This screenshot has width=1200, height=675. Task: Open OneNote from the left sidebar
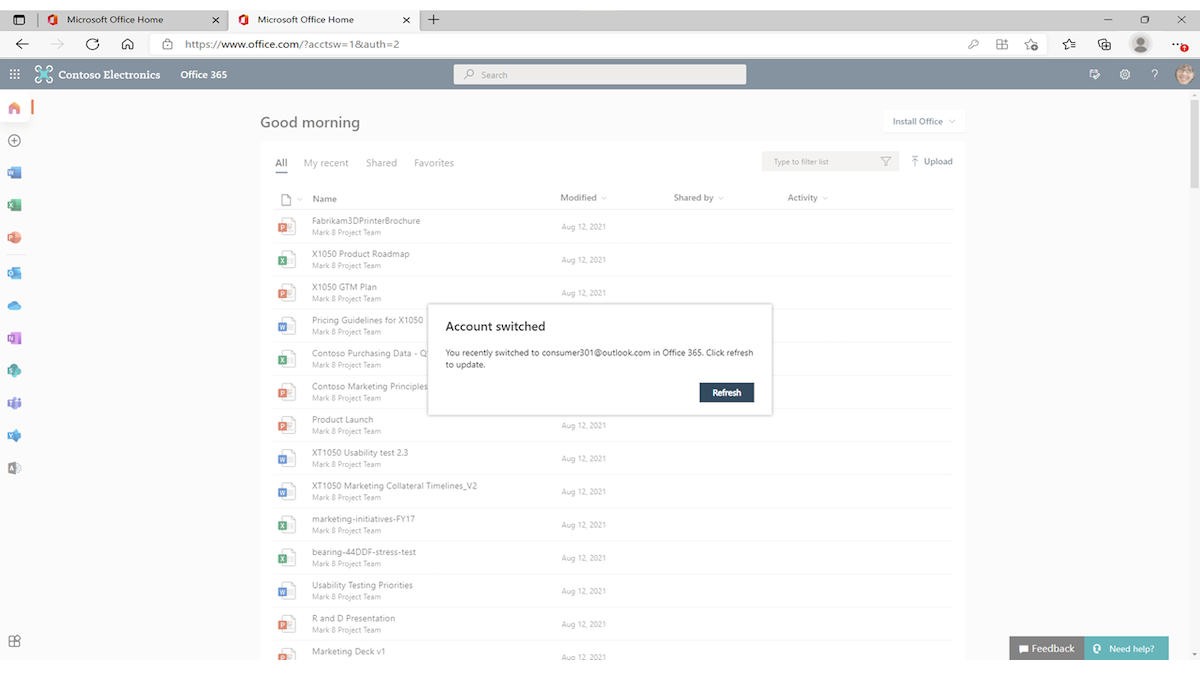click(14, 338)
